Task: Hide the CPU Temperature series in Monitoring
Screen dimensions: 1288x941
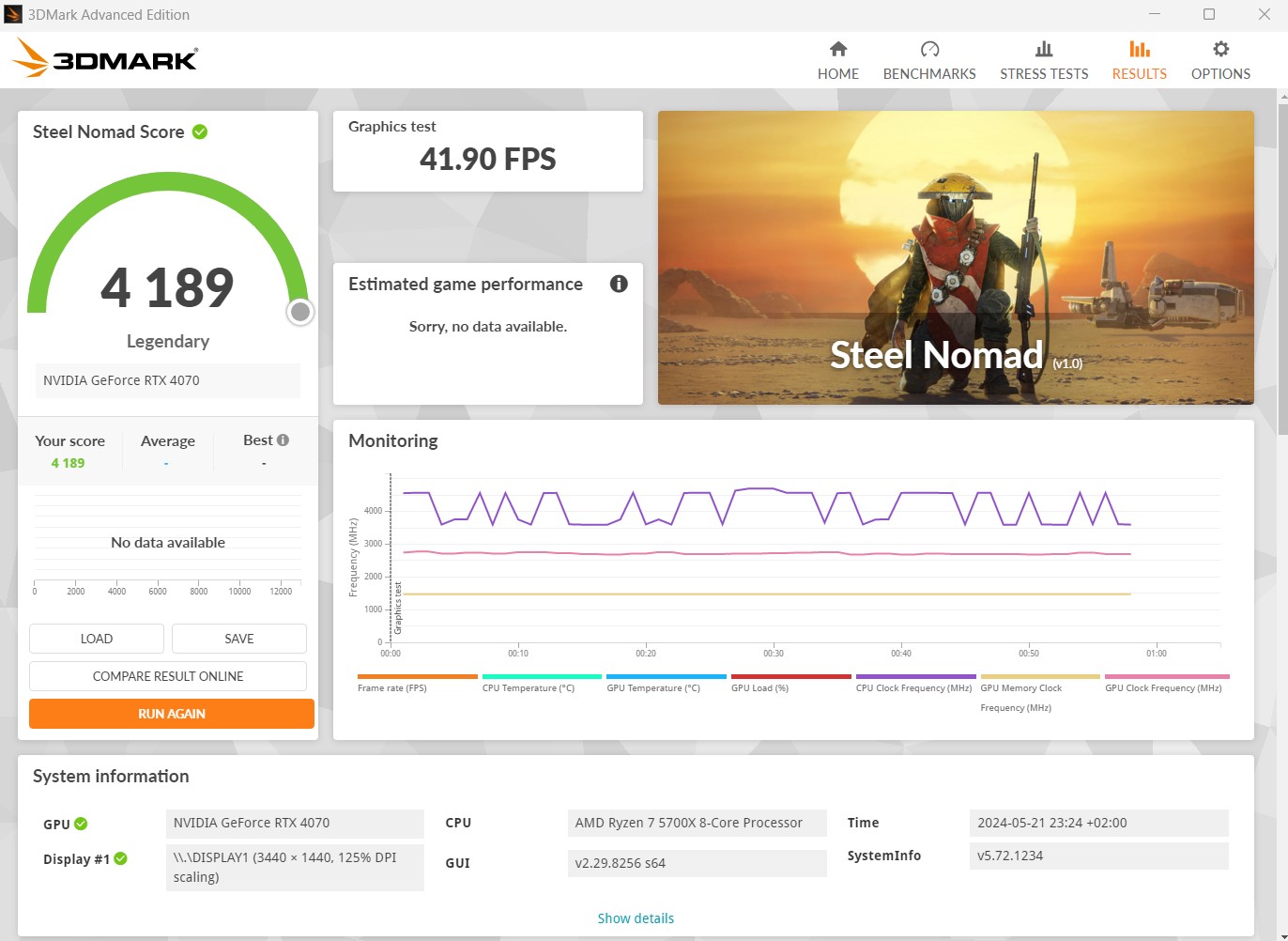Action: point(541,680)
